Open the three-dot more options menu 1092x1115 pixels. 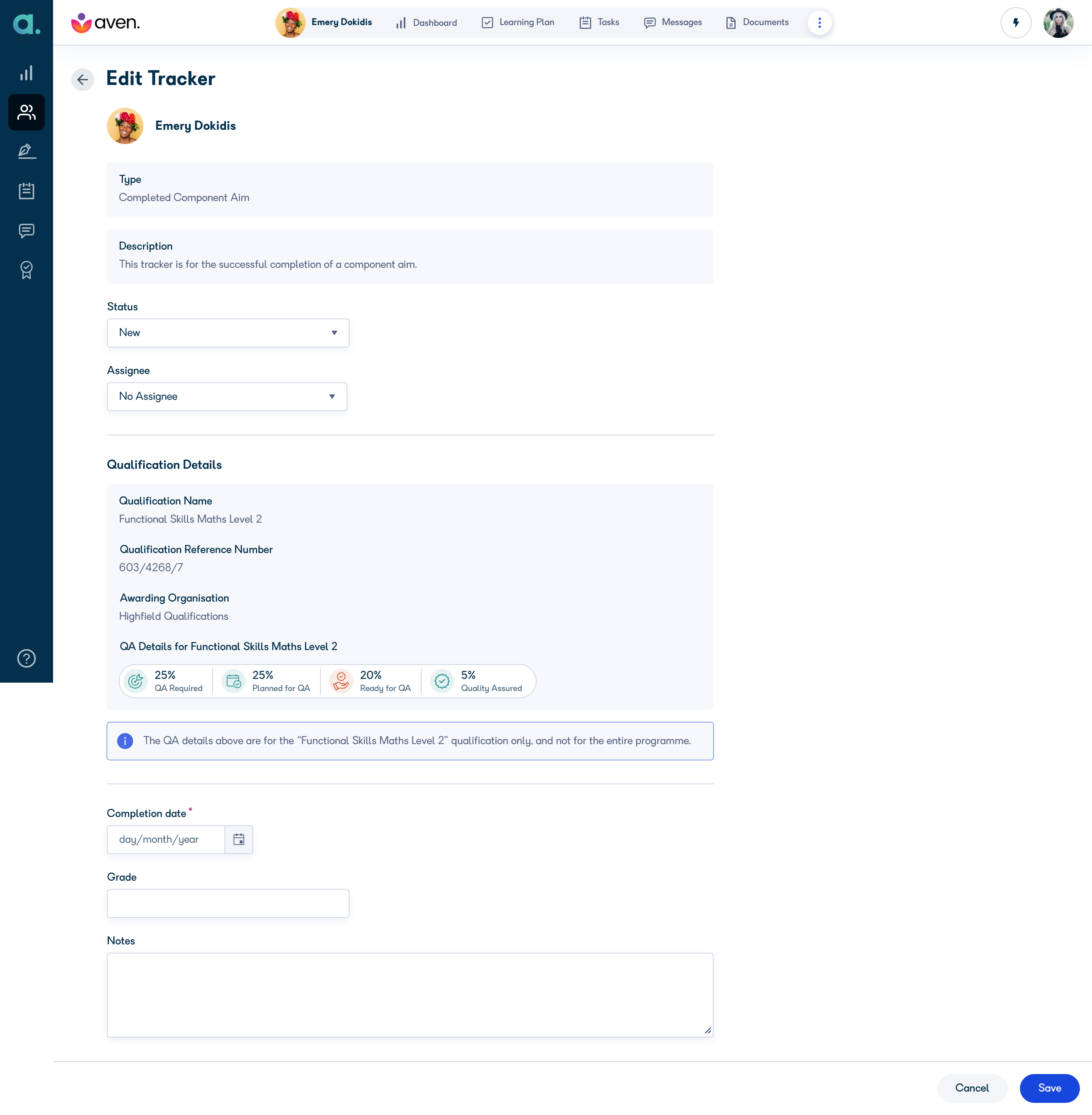point(820,22)
